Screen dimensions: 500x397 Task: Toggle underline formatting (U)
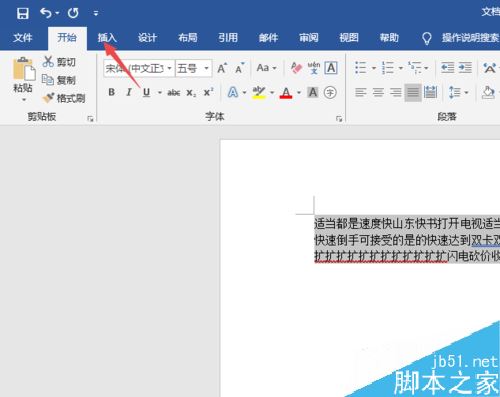tap(146, 92)
